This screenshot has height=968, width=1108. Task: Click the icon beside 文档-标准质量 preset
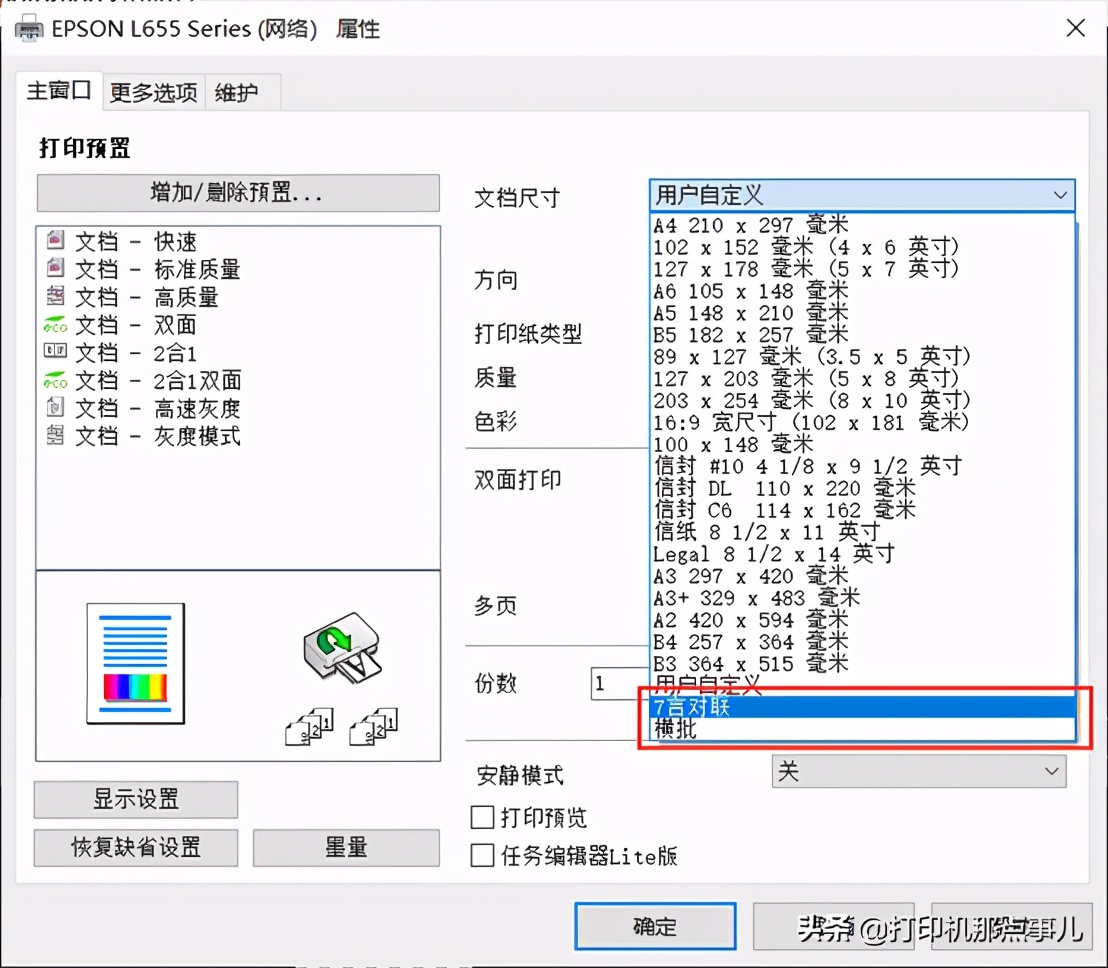click(x=57, y=269)
